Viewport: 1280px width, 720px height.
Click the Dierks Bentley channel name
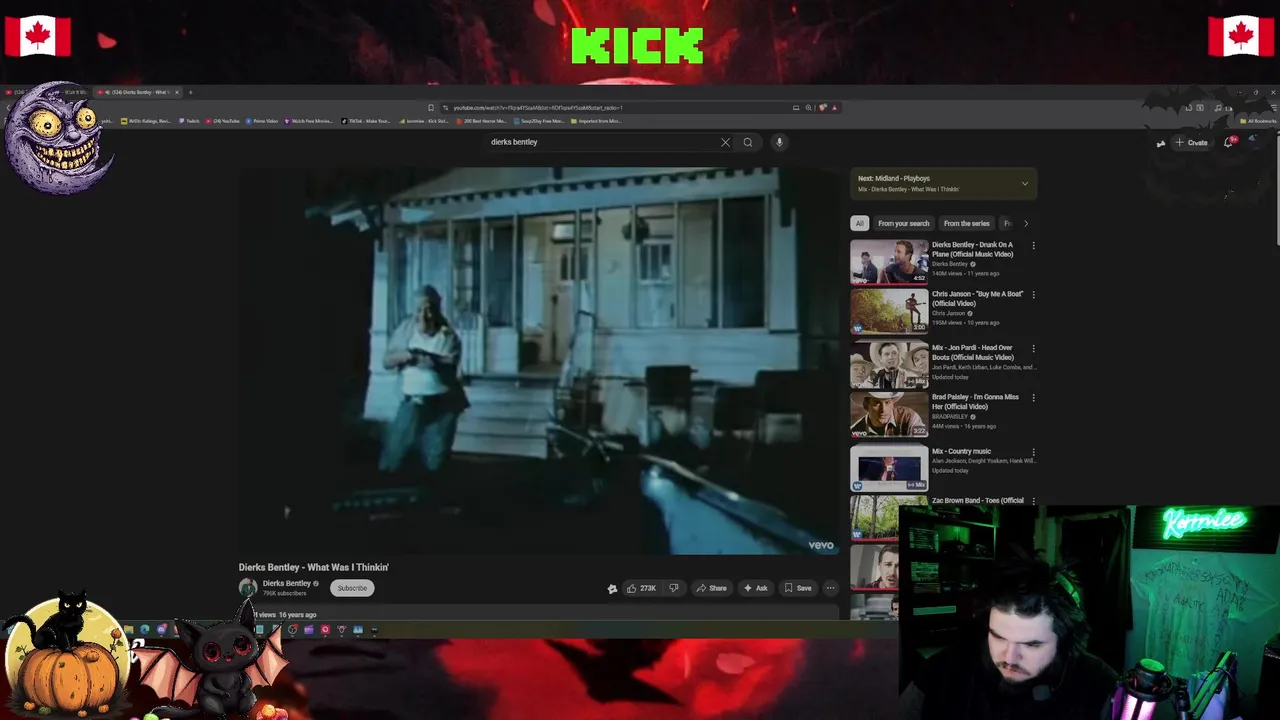tap(286, 583)
